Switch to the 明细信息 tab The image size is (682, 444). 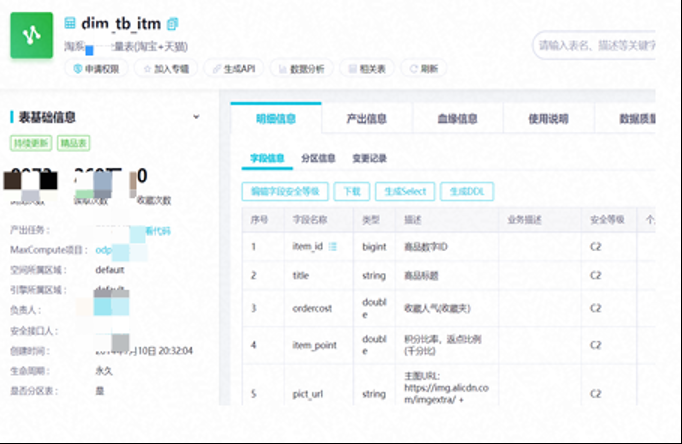click(276, 118)
